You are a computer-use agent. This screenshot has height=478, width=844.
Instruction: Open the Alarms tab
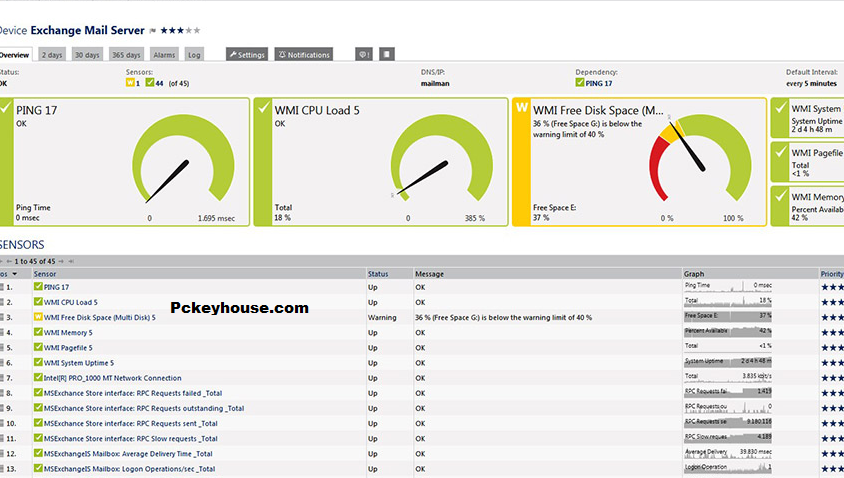164,54
